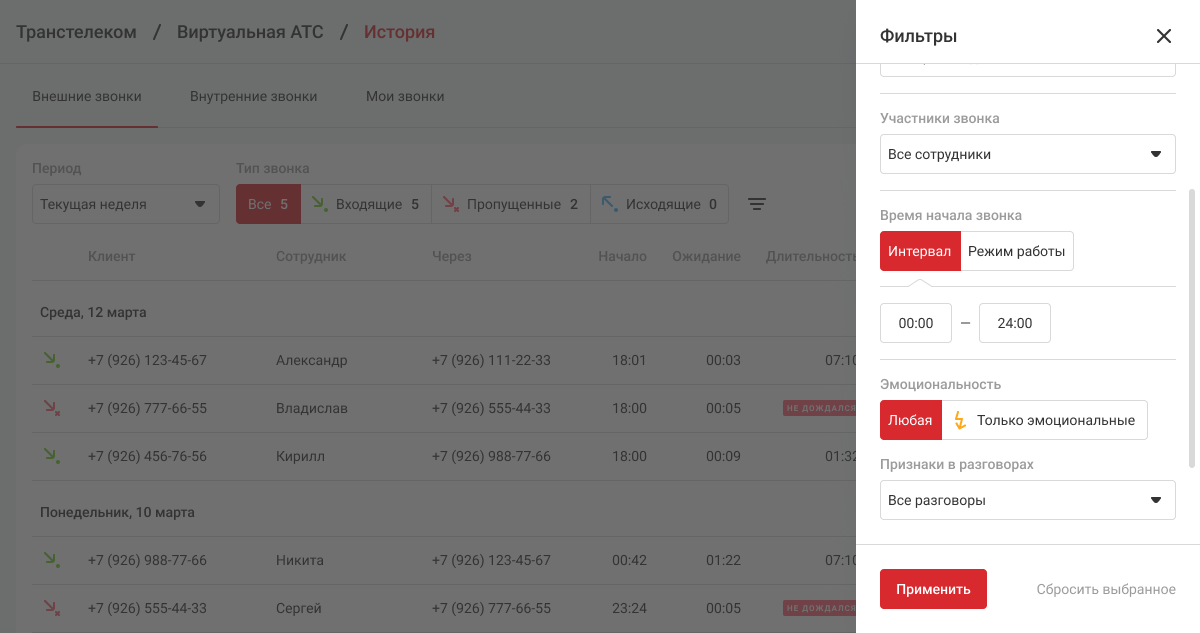
Task: Switch to Режим работы time mode
Action: (1016, 251)
